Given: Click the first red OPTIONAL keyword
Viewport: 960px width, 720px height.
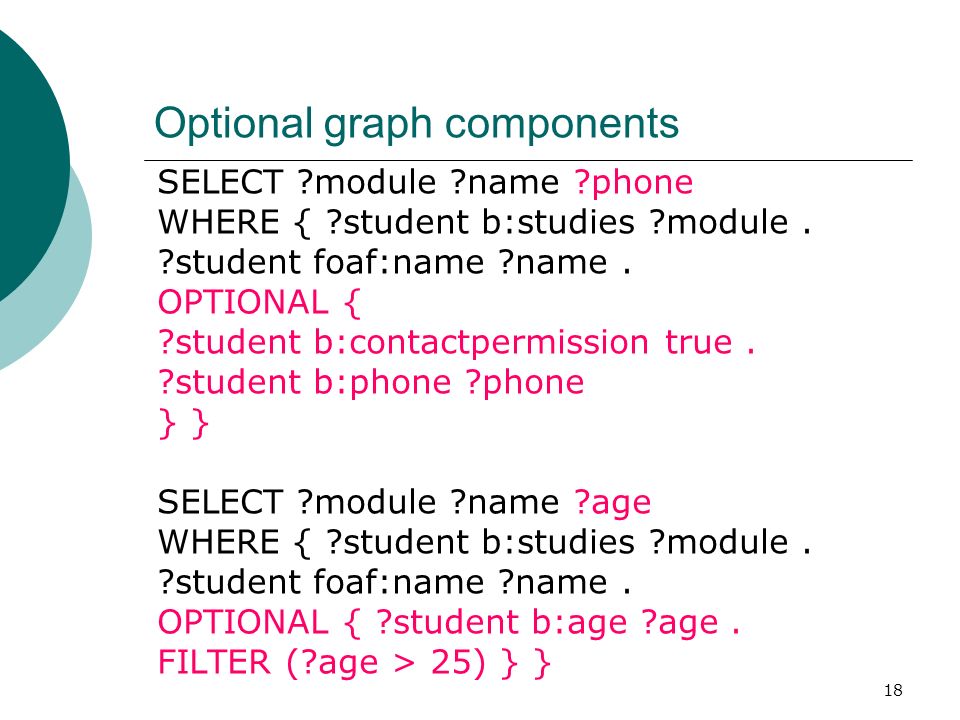Looking at the screenshot, I should tap(243, 302).
